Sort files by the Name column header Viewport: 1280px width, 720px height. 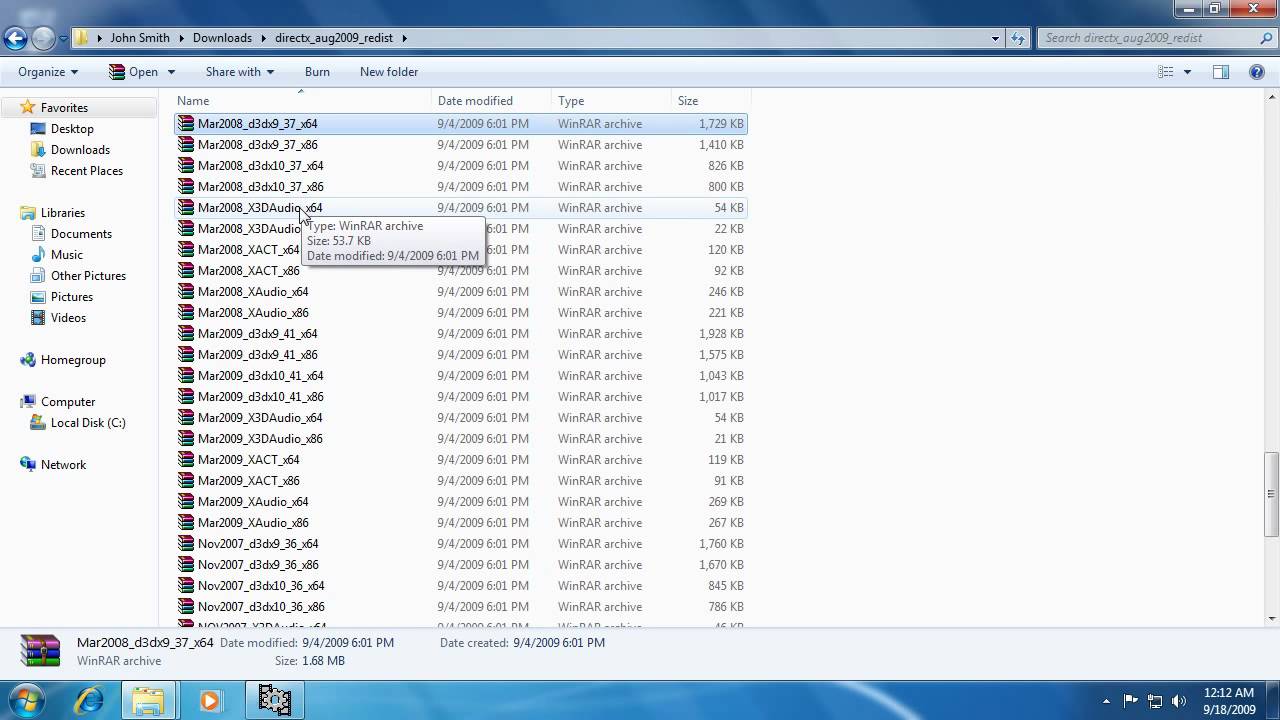pos(302,101)
